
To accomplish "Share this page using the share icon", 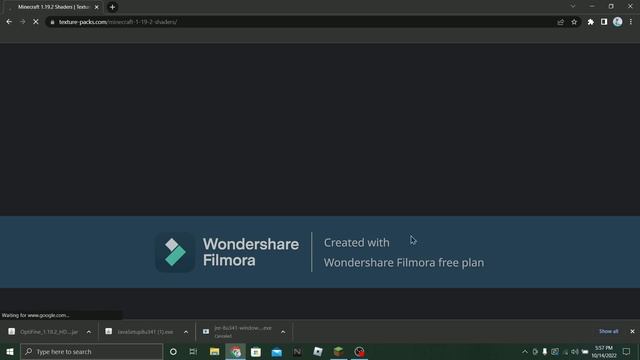I will pyautogui.click(x=560, y=22).
